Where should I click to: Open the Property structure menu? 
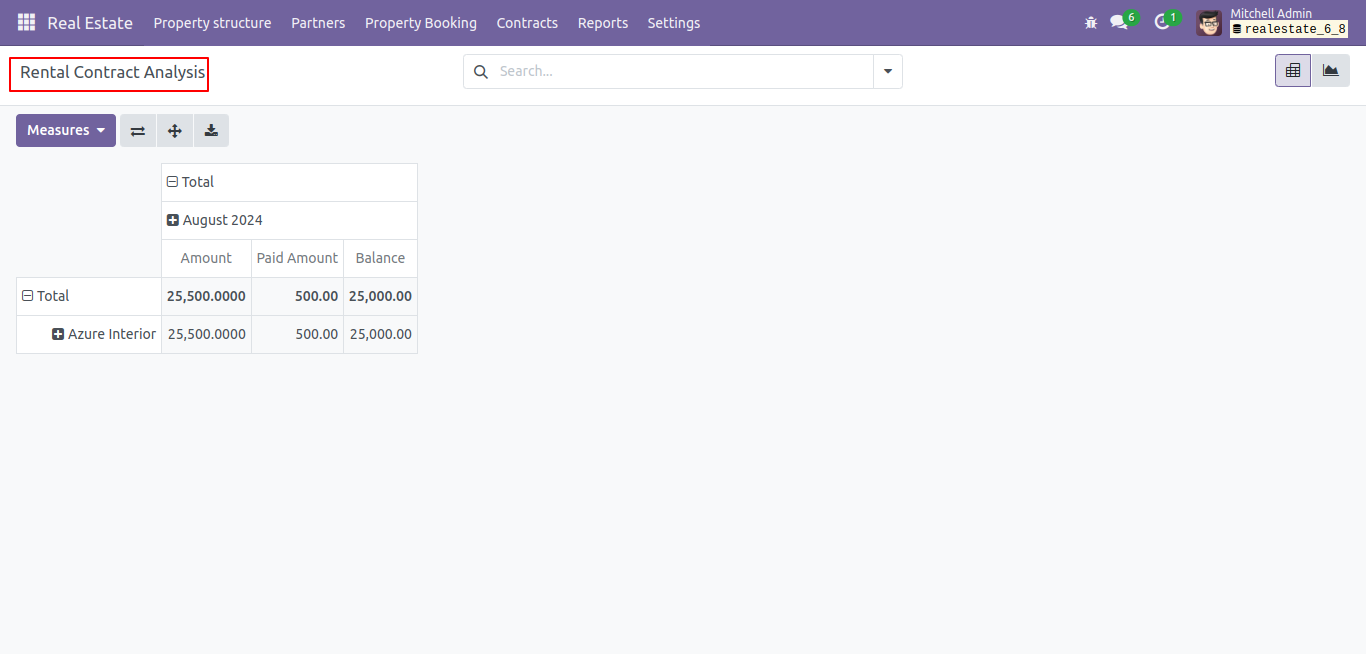click(x=212, y=22)
